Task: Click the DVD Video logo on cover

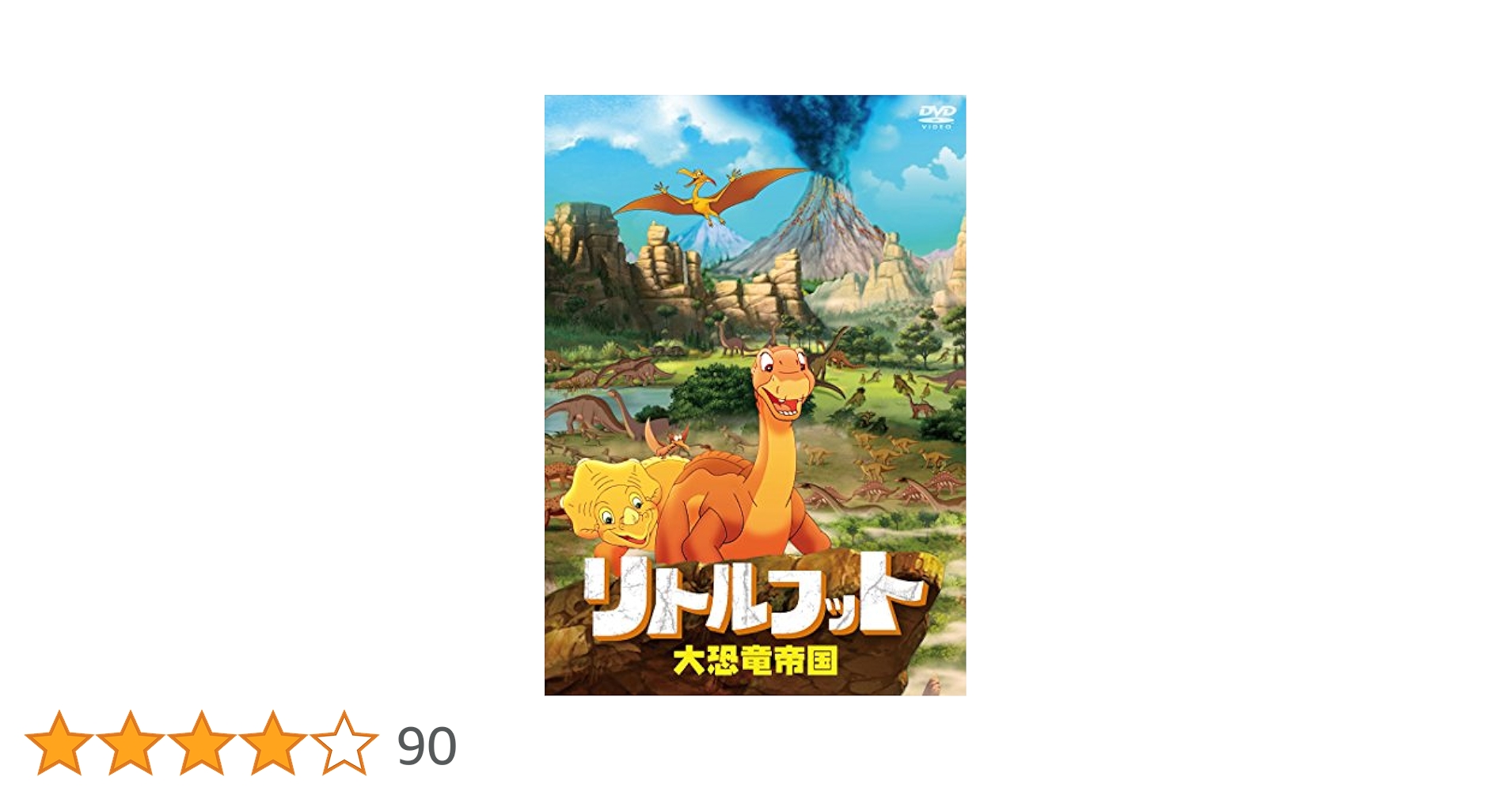Action: click(937, 116)
